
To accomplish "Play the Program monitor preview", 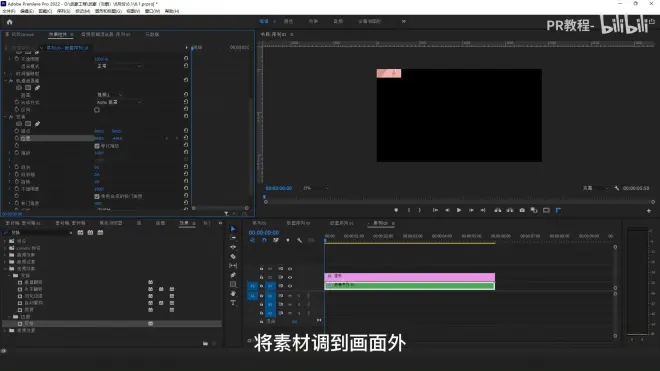I will click(459, 210).
